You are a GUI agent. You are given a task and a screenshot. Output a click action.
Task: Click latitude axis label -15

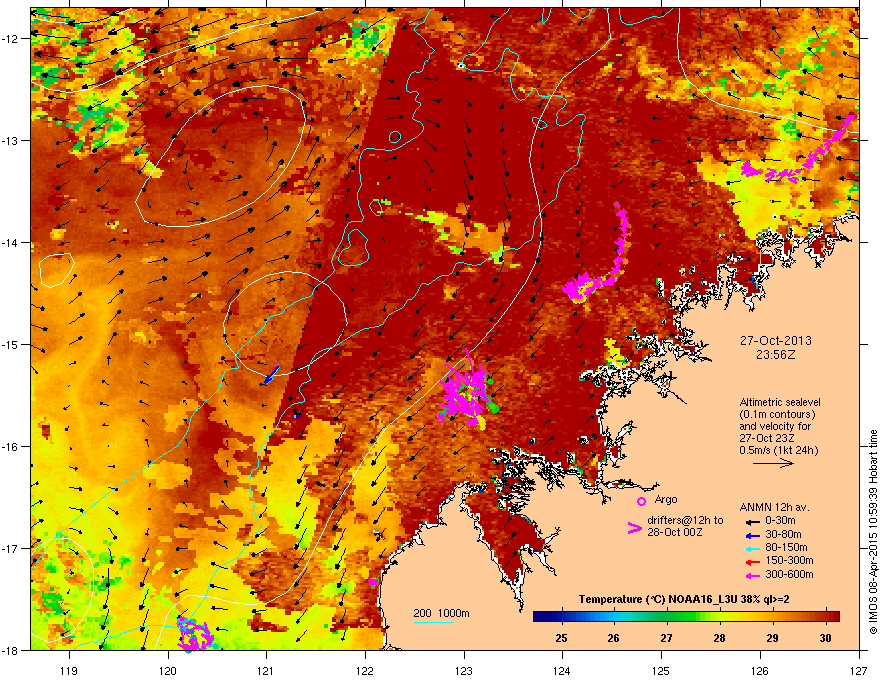click(x=10, y=344)
